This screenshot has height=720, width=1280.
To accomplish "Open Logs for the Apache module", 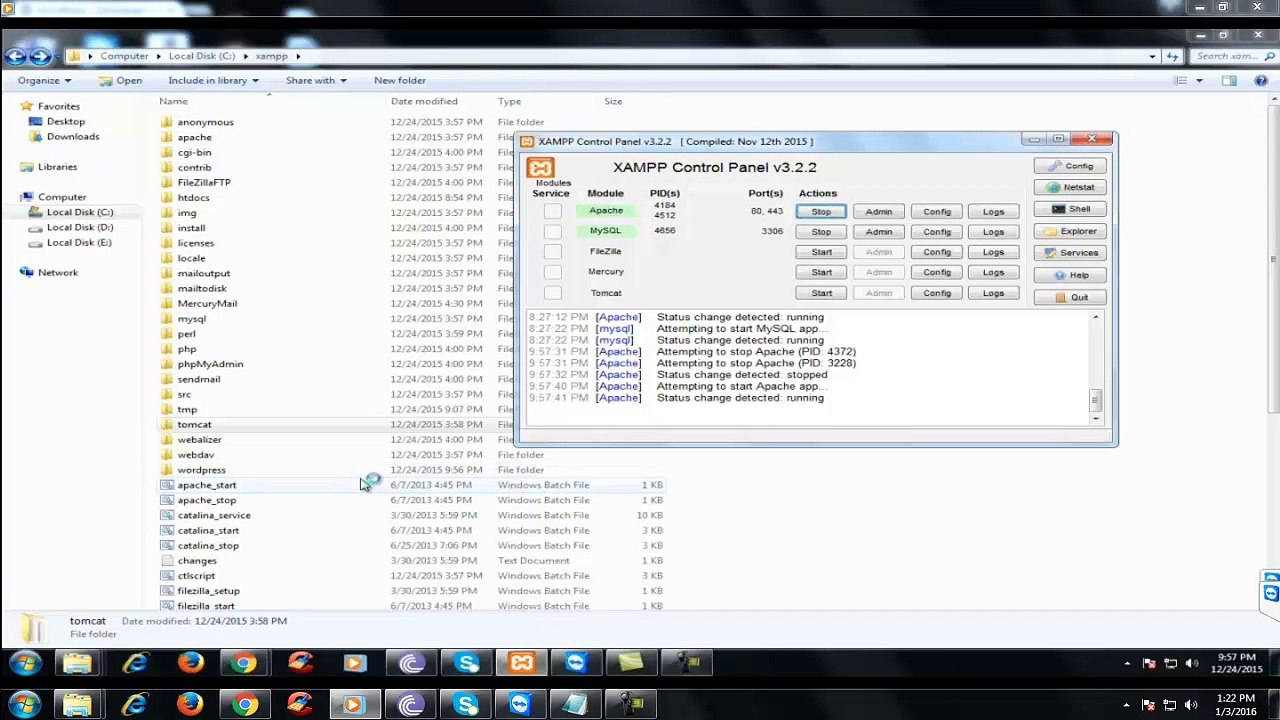I will pos(993,212).
